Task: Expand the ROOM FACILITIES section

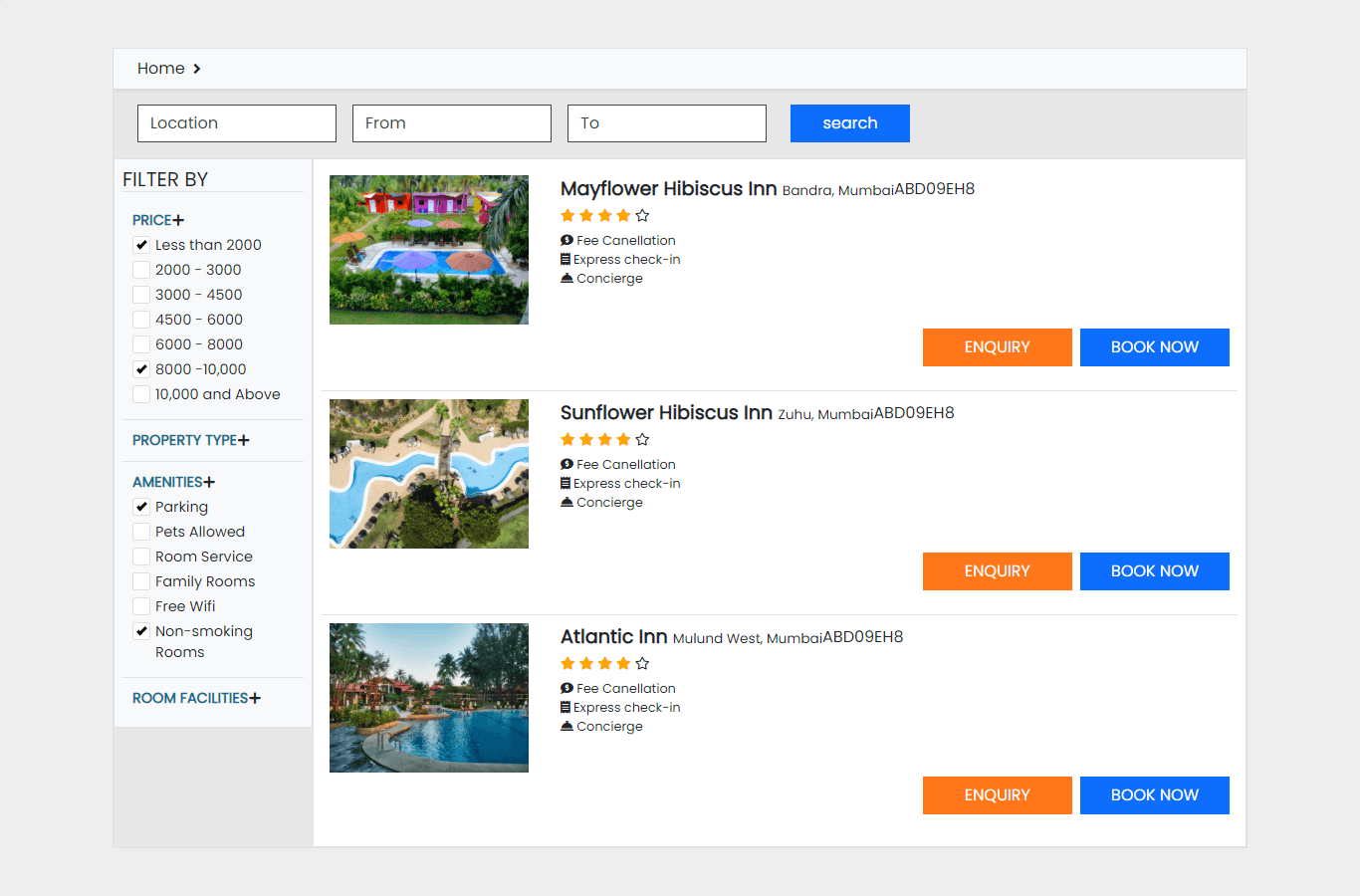Action: [x=255, y=698]
